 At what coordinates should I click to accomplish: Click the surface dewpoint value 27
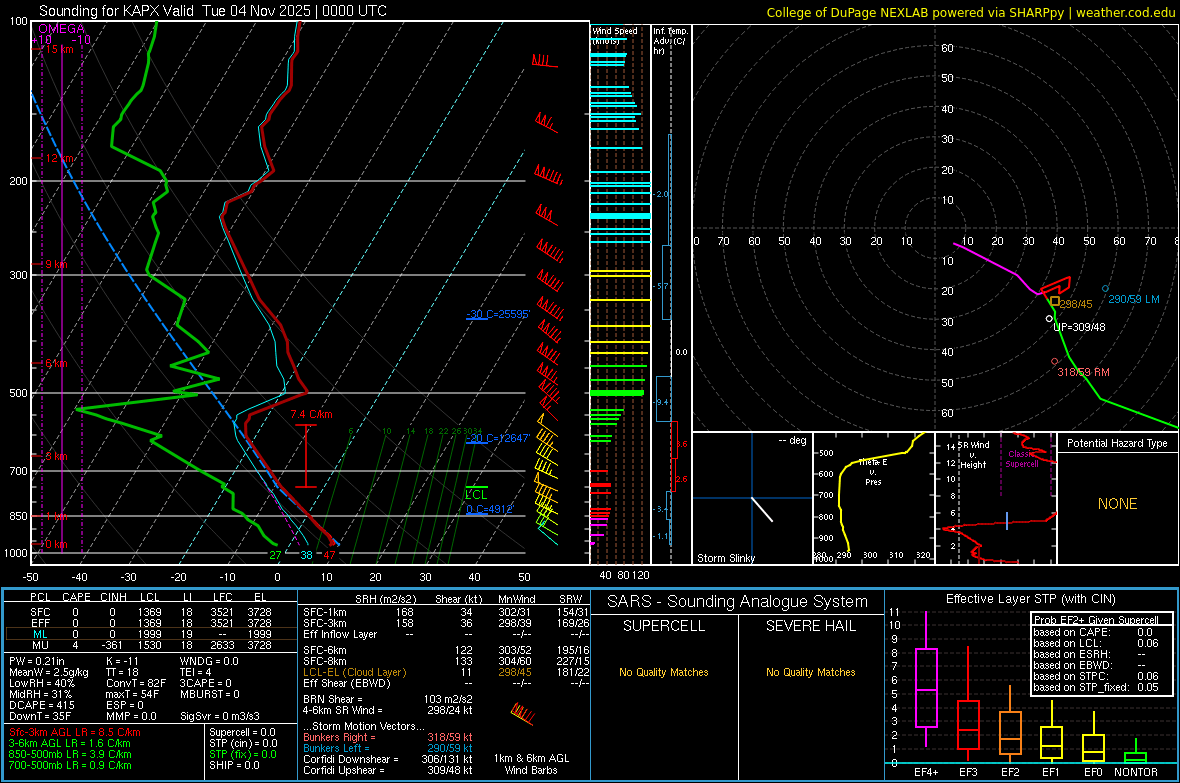275,556
